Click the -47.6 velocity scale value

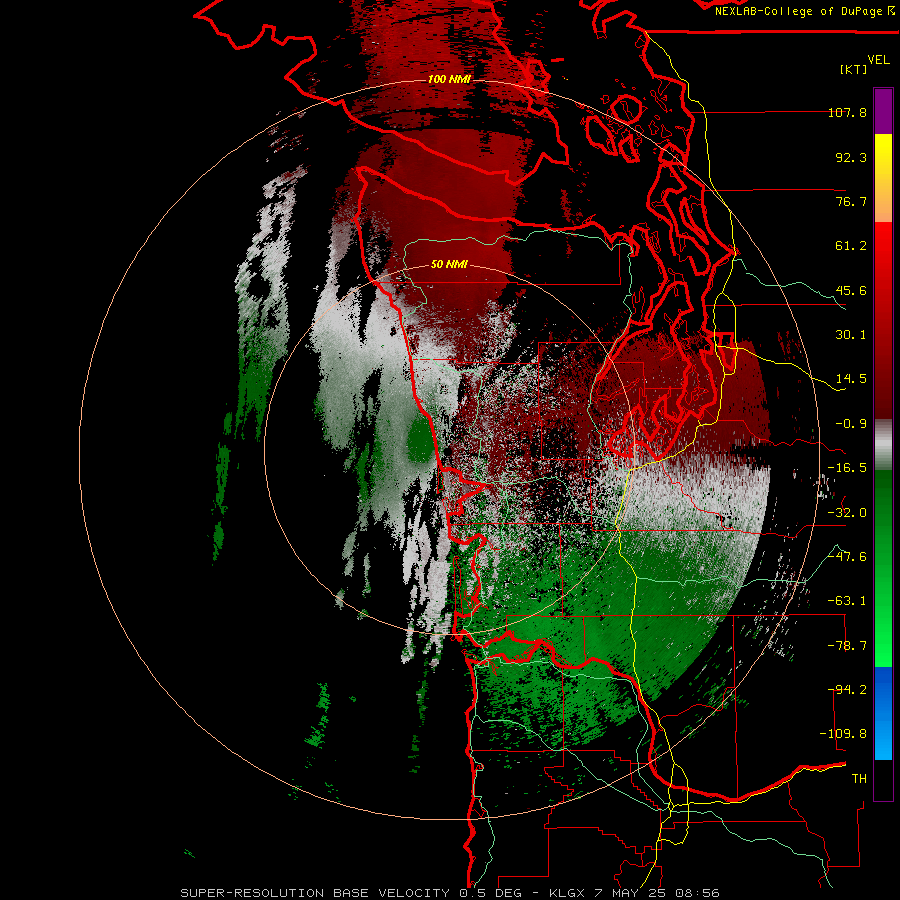tap(847, 557)
